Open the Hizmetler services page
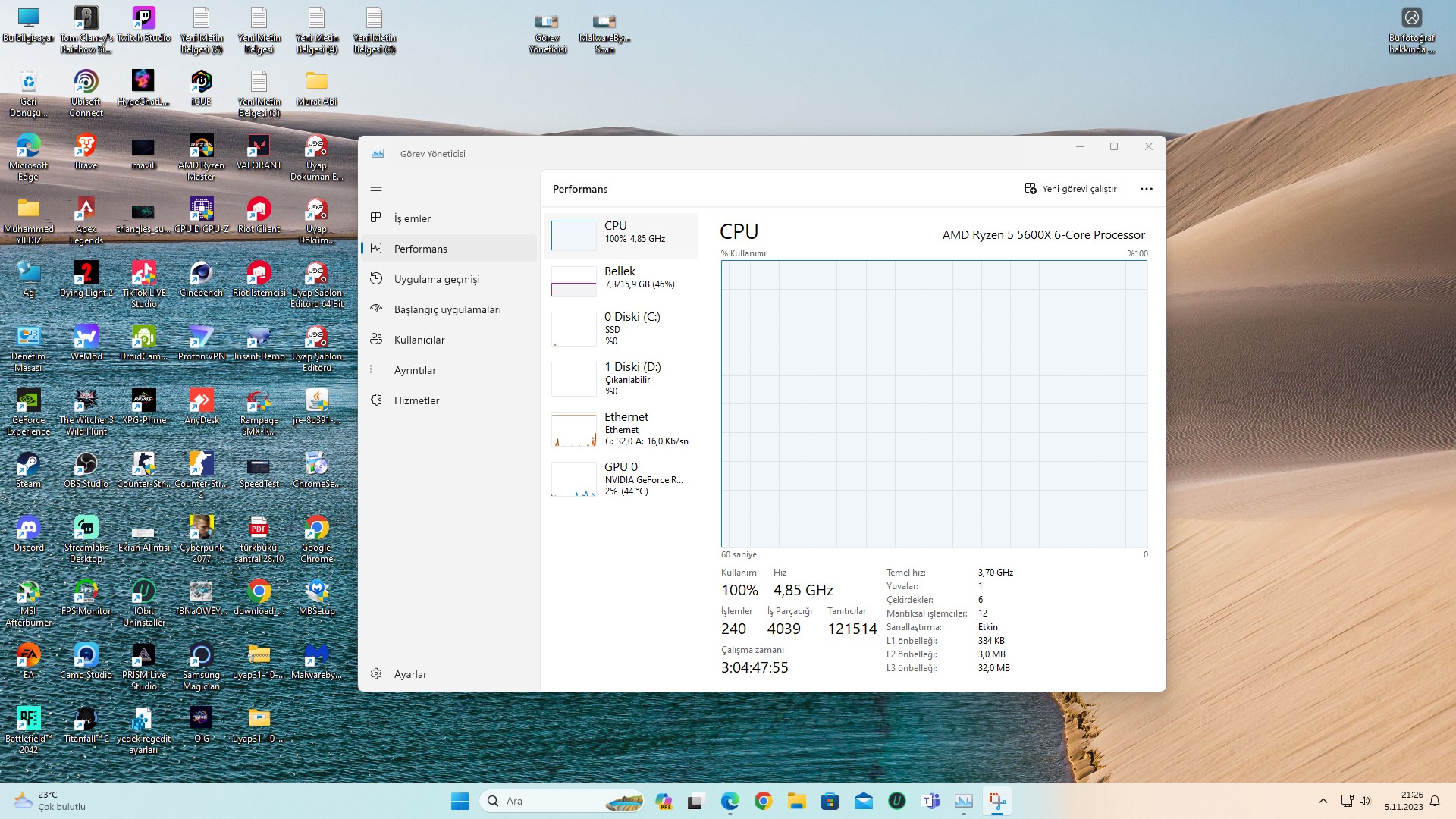Viewport: 1456px width, 819px height. [x=416, y=400]
